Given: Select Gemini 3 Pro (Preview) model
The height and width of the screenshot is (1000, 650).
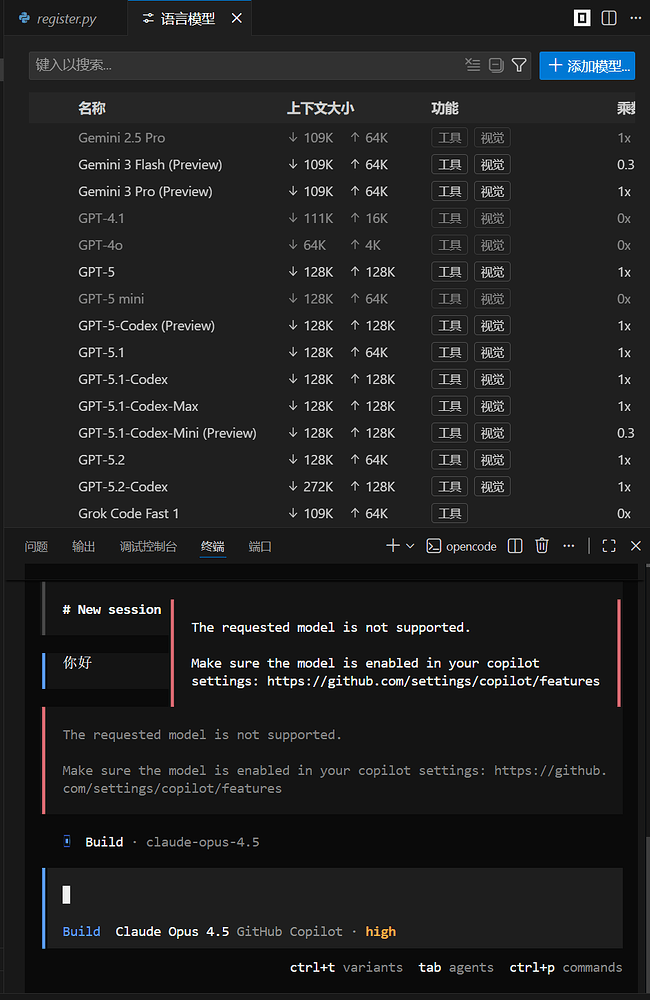Looking at the screenshot, I should (x=332, y=191).
